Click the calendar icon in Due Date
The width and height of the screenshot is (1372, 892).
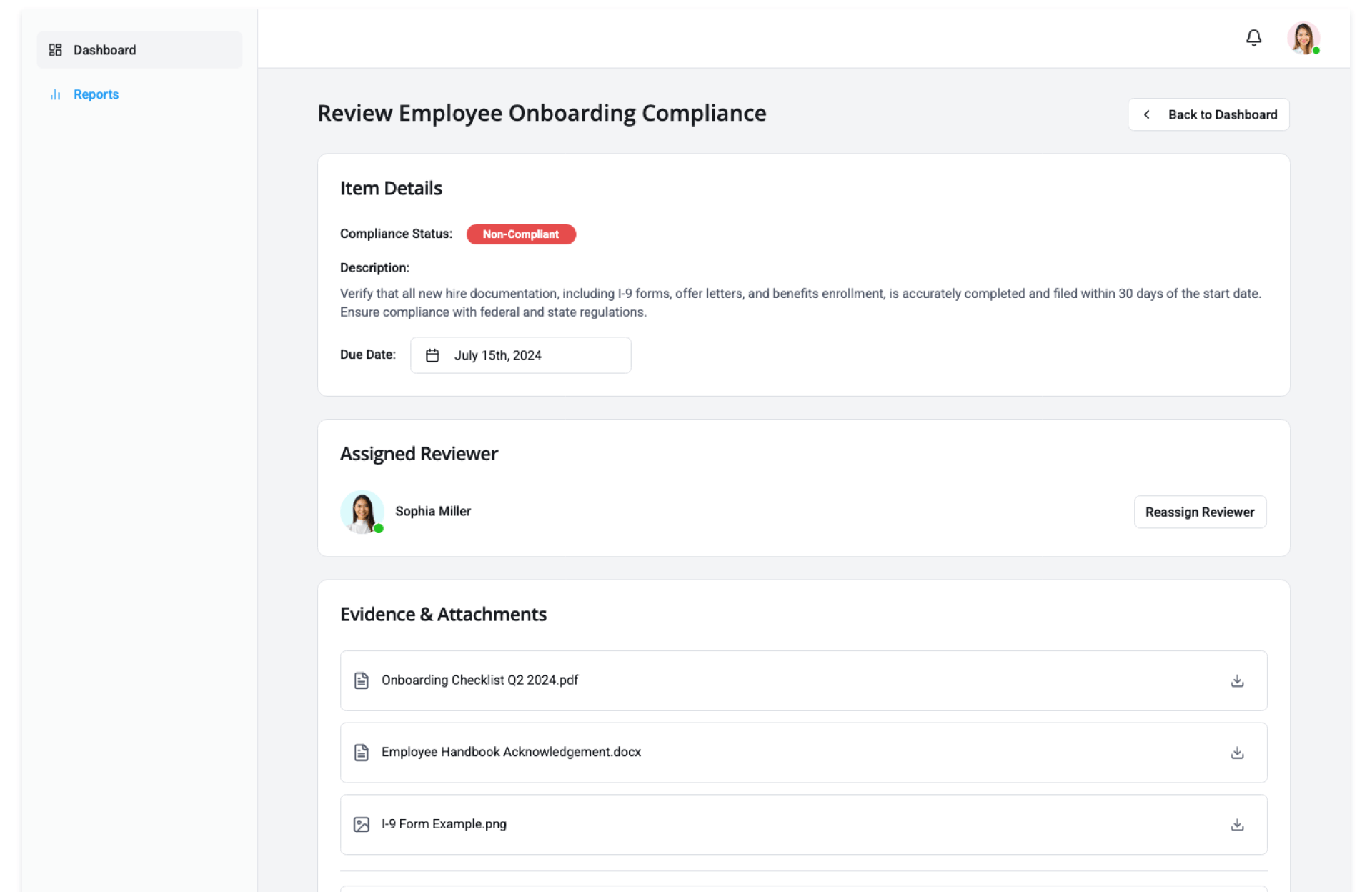coord(432,355)
